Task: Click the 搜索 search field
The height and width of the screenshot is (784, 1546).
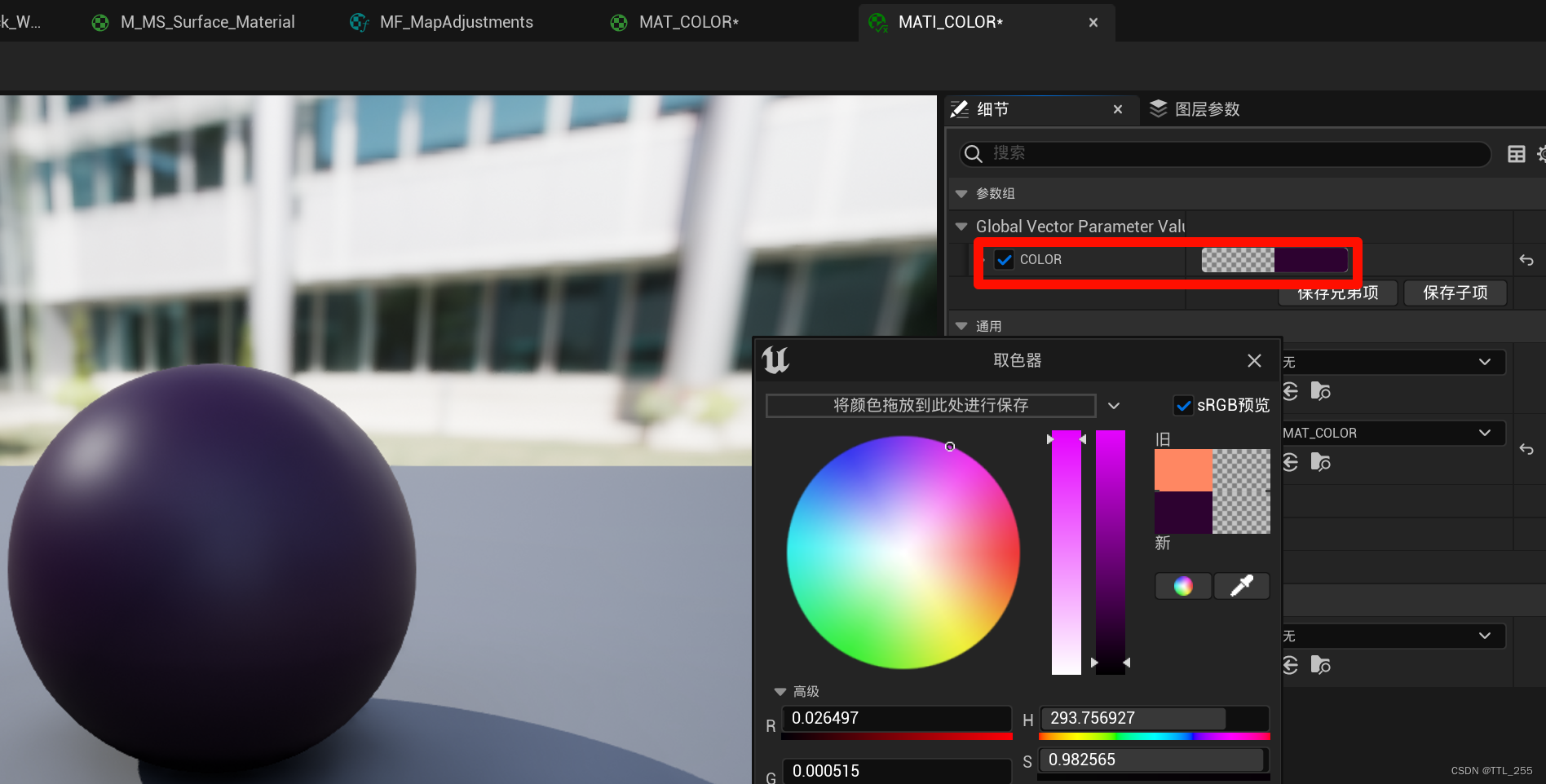Action: pyautogui.click(x=1225, y=153)
